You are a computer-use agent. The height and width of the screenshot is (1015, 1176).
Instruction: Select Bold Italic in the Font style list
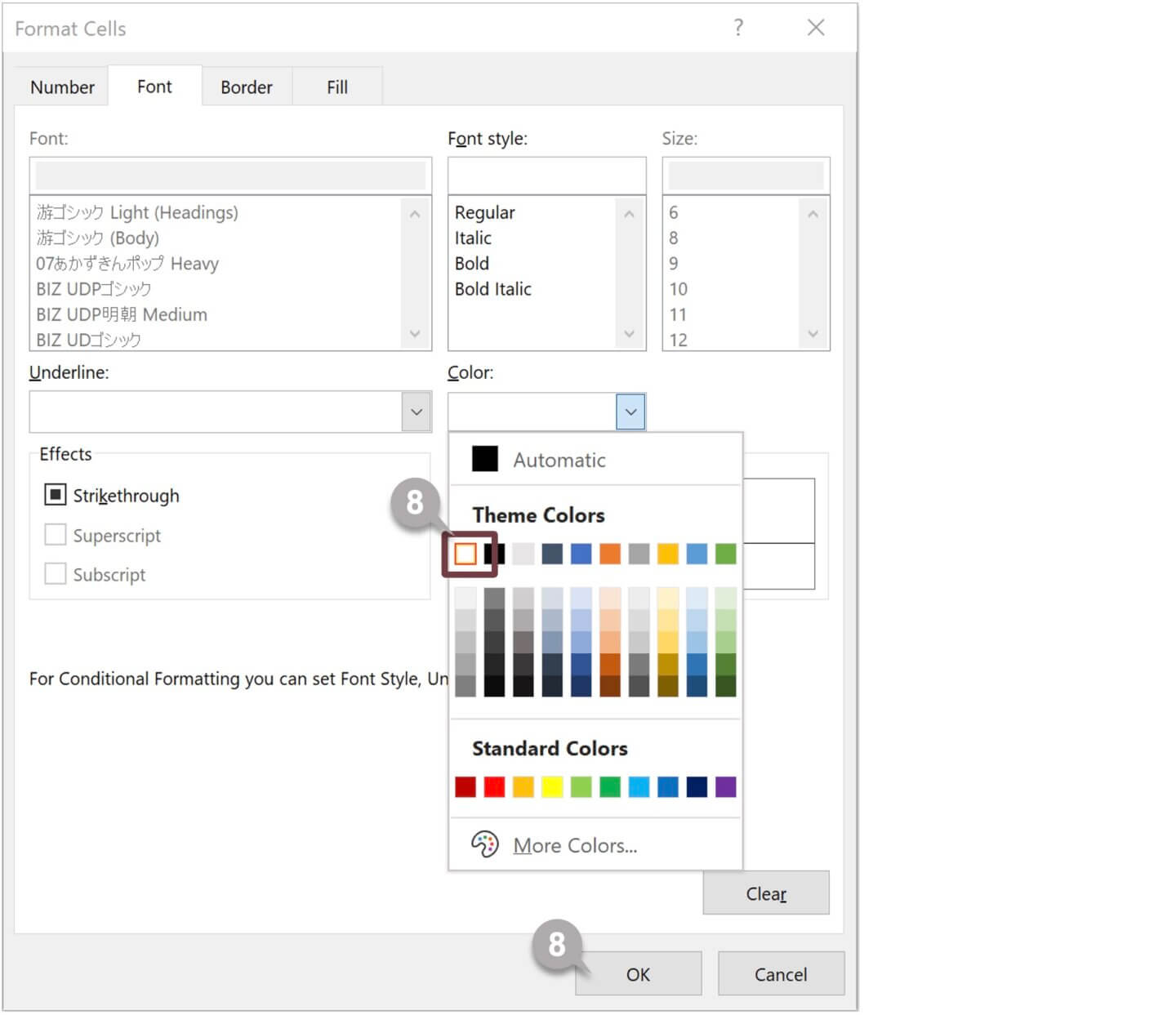click(x=492, y=289)
